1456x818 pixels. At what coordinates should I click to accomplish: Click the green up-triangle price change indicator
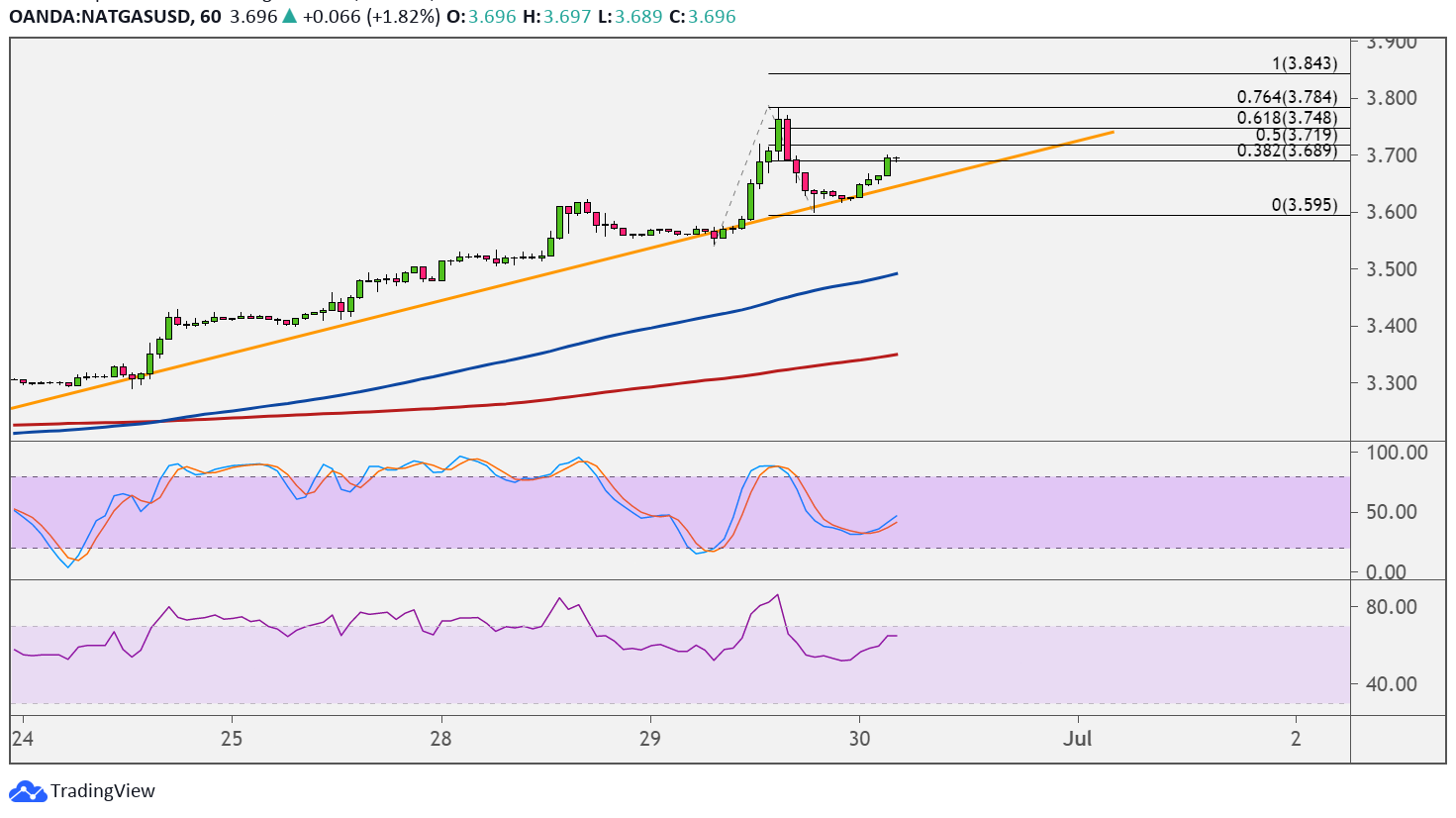coord(290,17)
